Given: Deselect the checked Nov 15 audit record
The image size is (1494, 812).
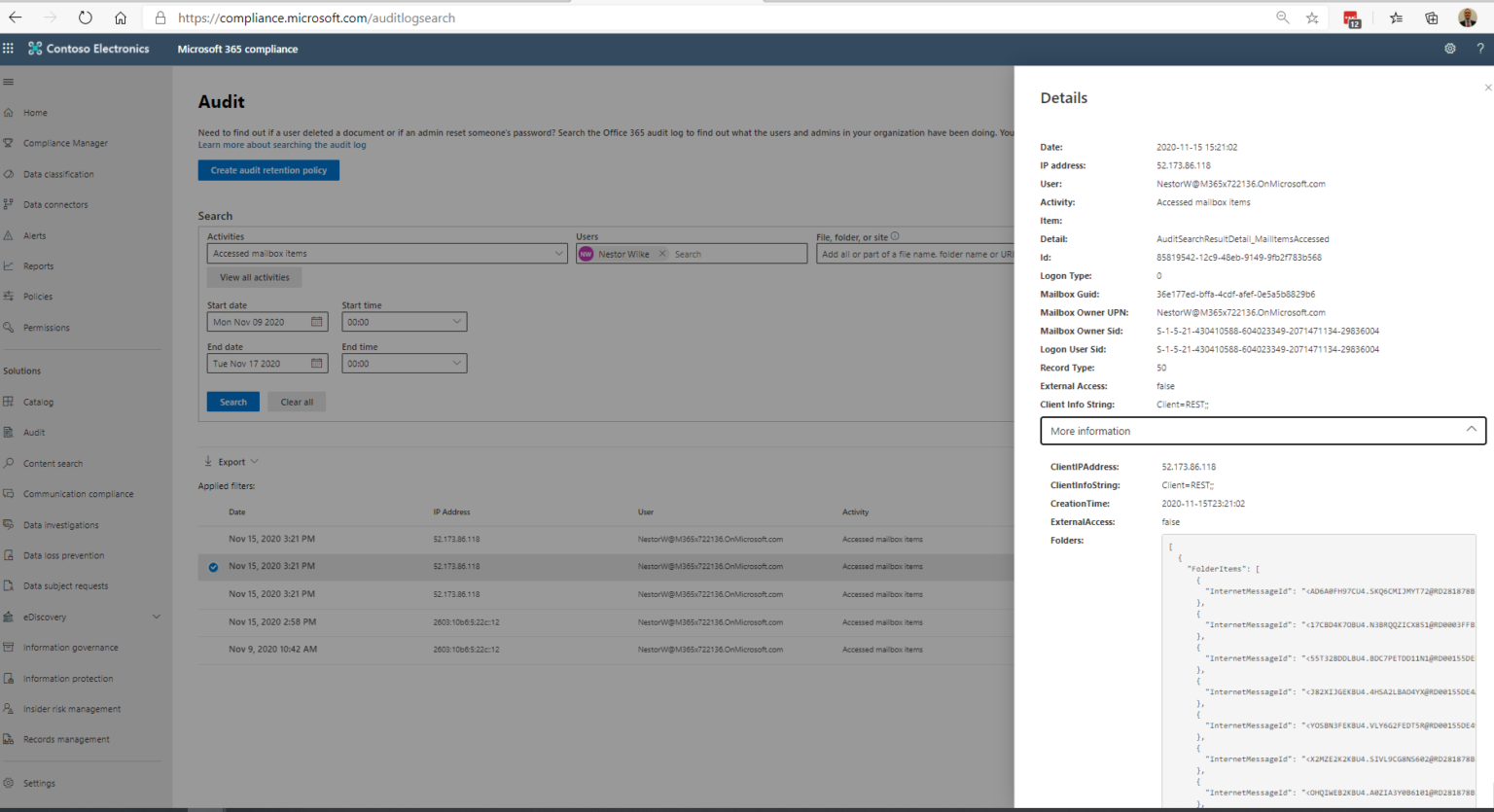Looking at the screenshot, I should point(212,566).
